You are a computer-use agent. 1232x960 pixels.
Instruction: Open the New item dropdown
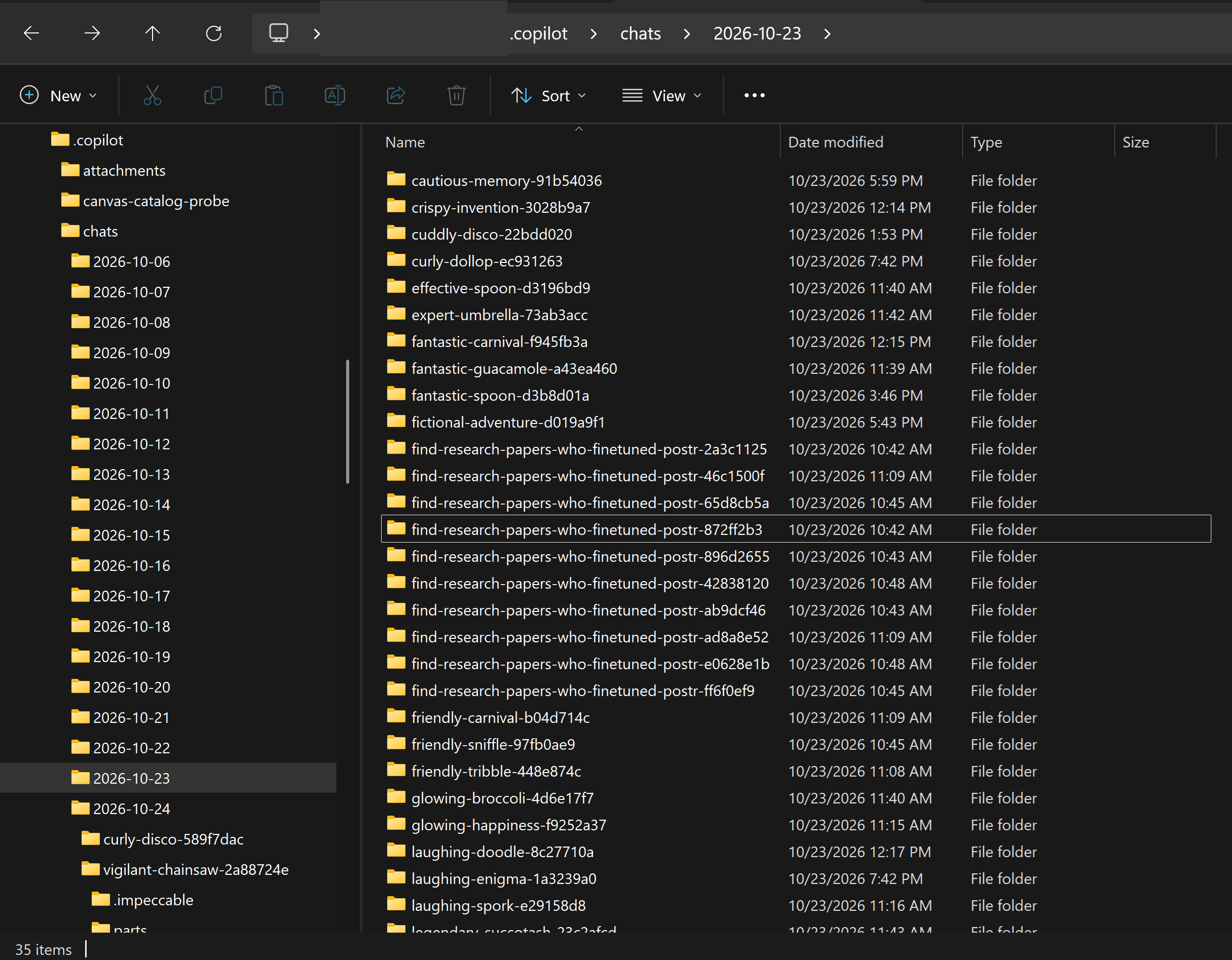(59, 95)
